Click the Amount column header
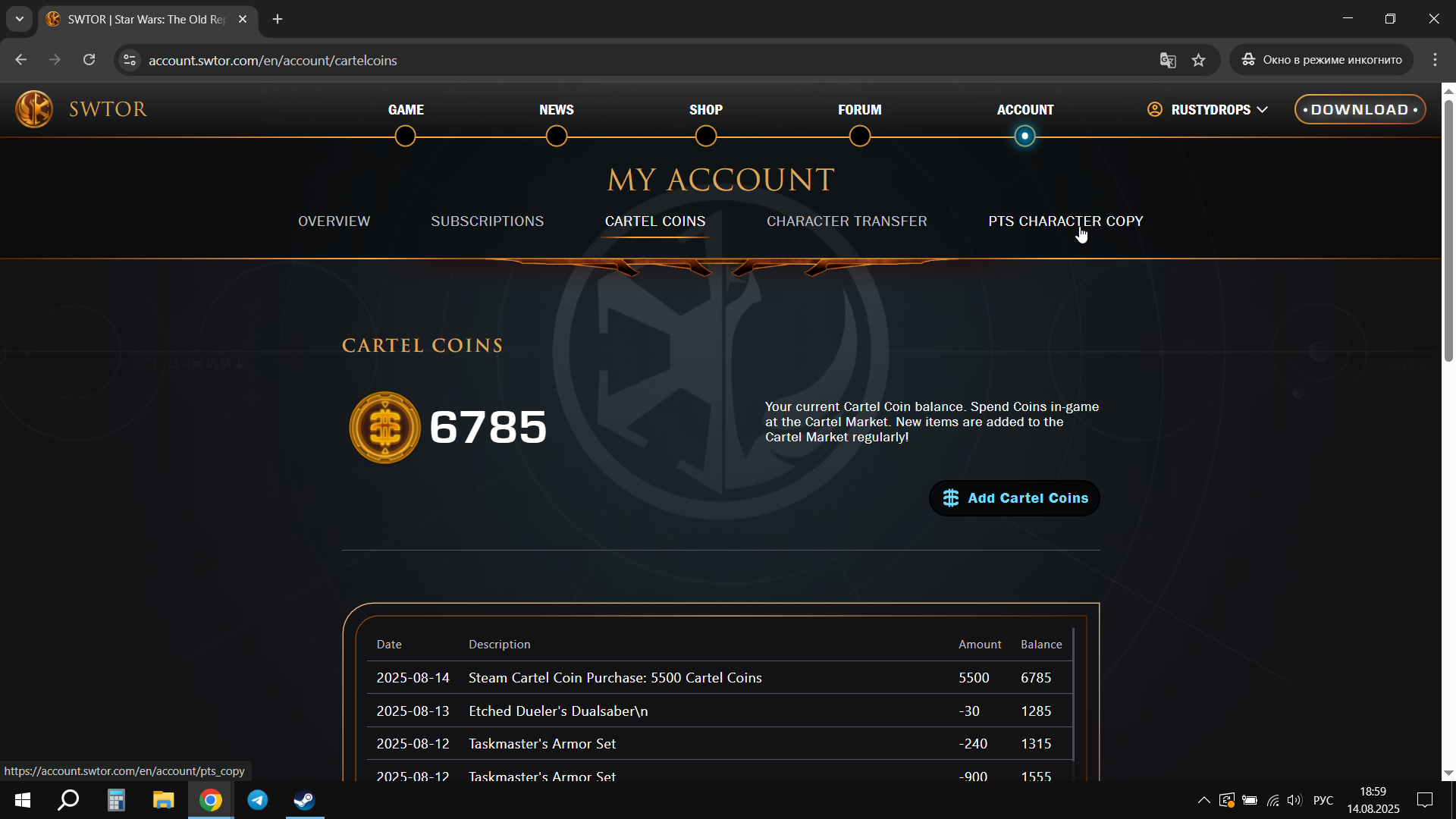 [x=980, y=645]
